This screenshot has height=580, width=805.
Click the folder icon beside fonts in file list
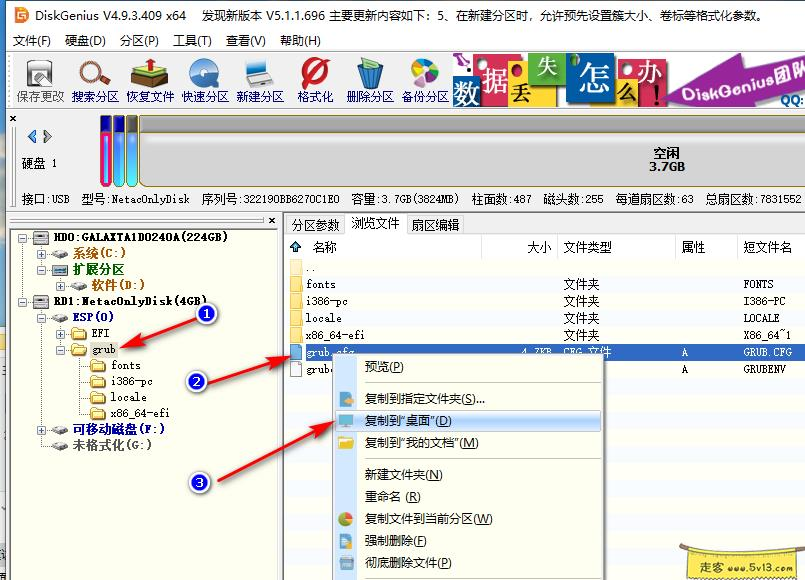pos(294,283)
